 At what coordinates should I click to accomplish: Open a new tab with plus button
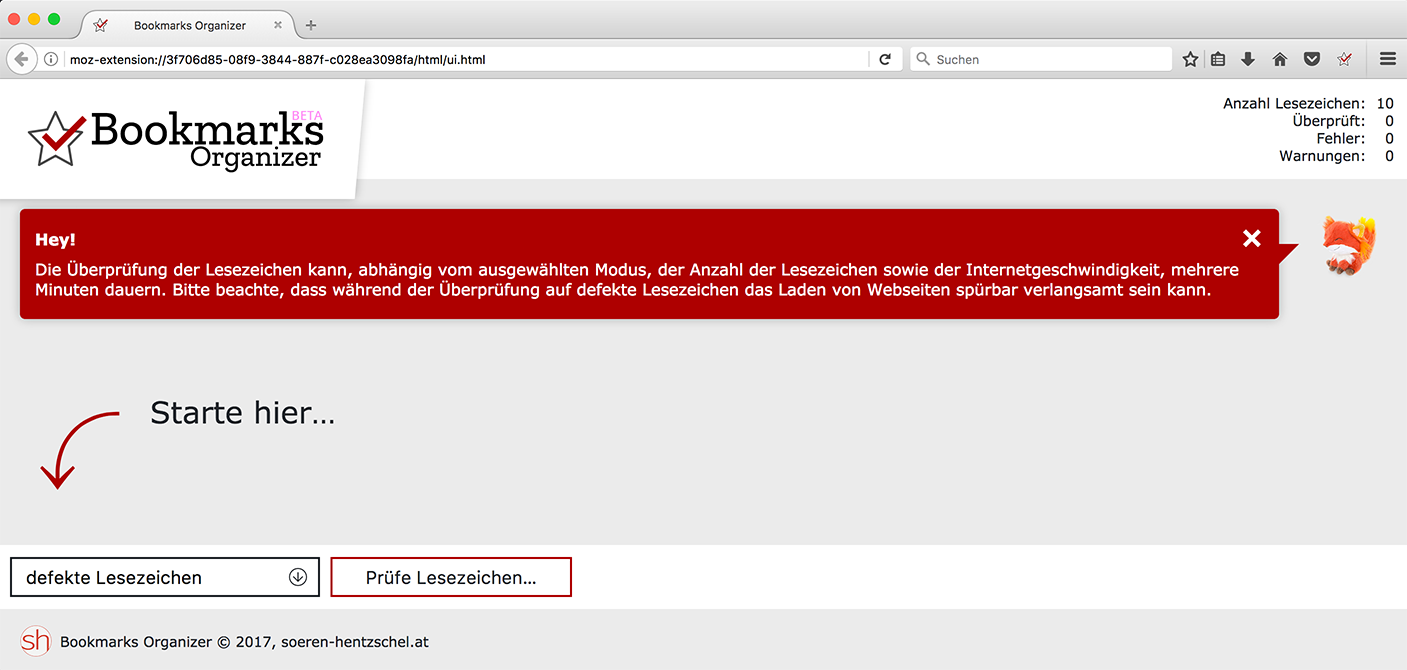pos(311,25)
